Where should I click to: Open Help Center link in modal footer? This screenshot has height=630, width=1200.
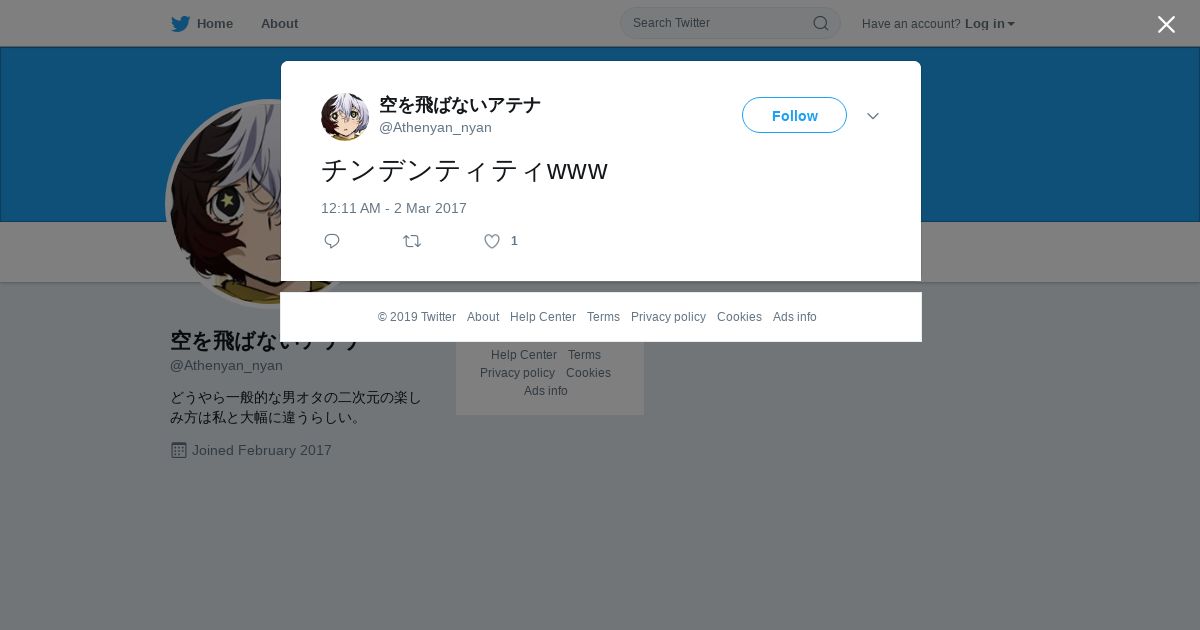click(543, 317)
